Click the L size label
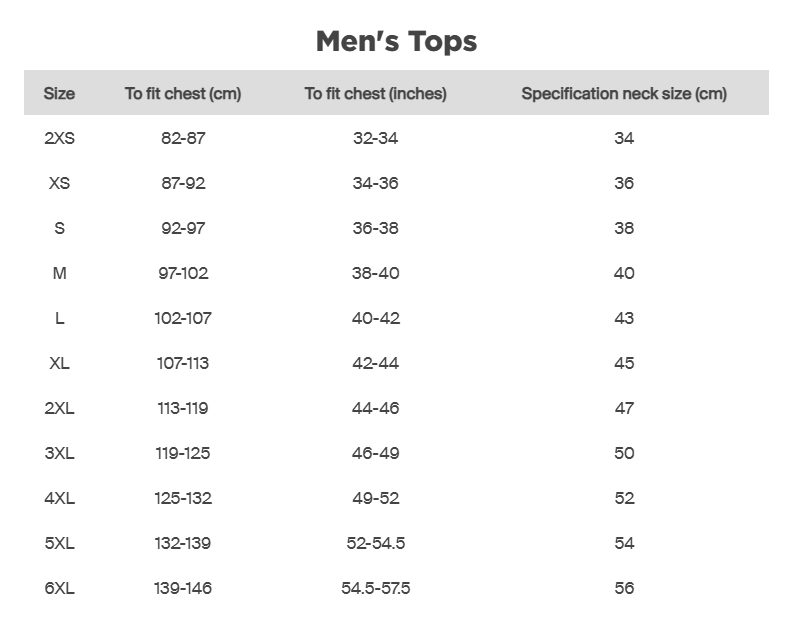Screen dimensions: 794x640 click(x=59, y=318)
